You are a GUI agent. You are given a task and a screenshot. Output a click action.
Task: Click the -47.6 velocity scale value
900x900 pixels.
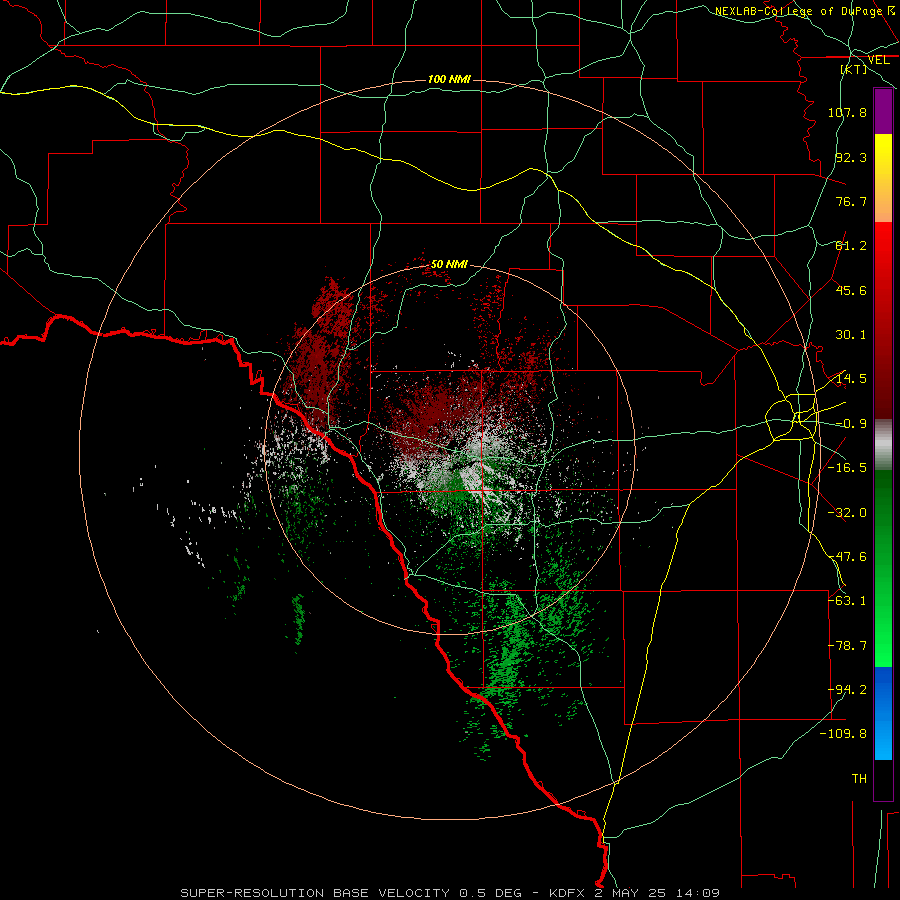tap(847, 557)
